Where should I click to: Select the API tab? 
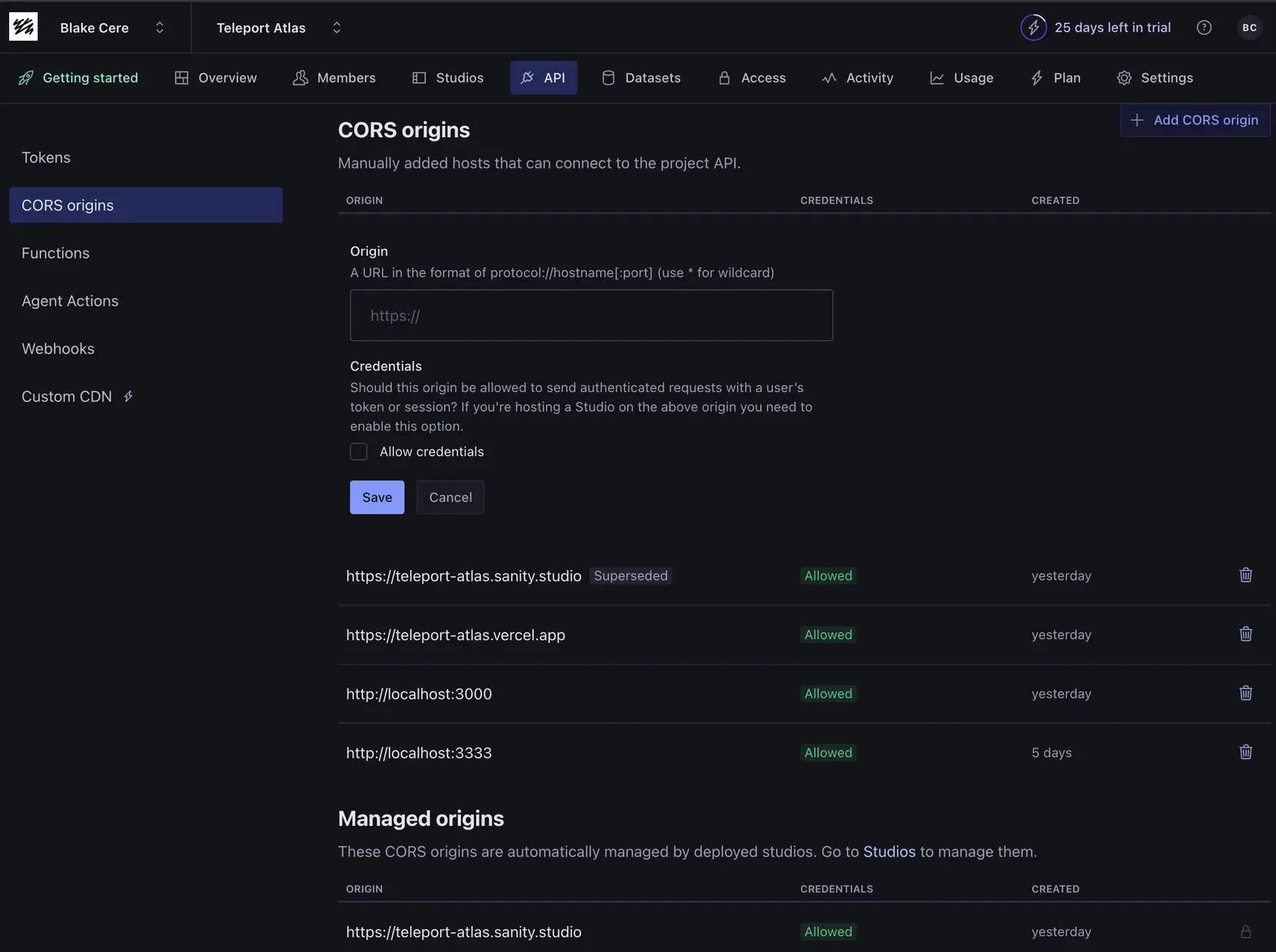[543, 78]
